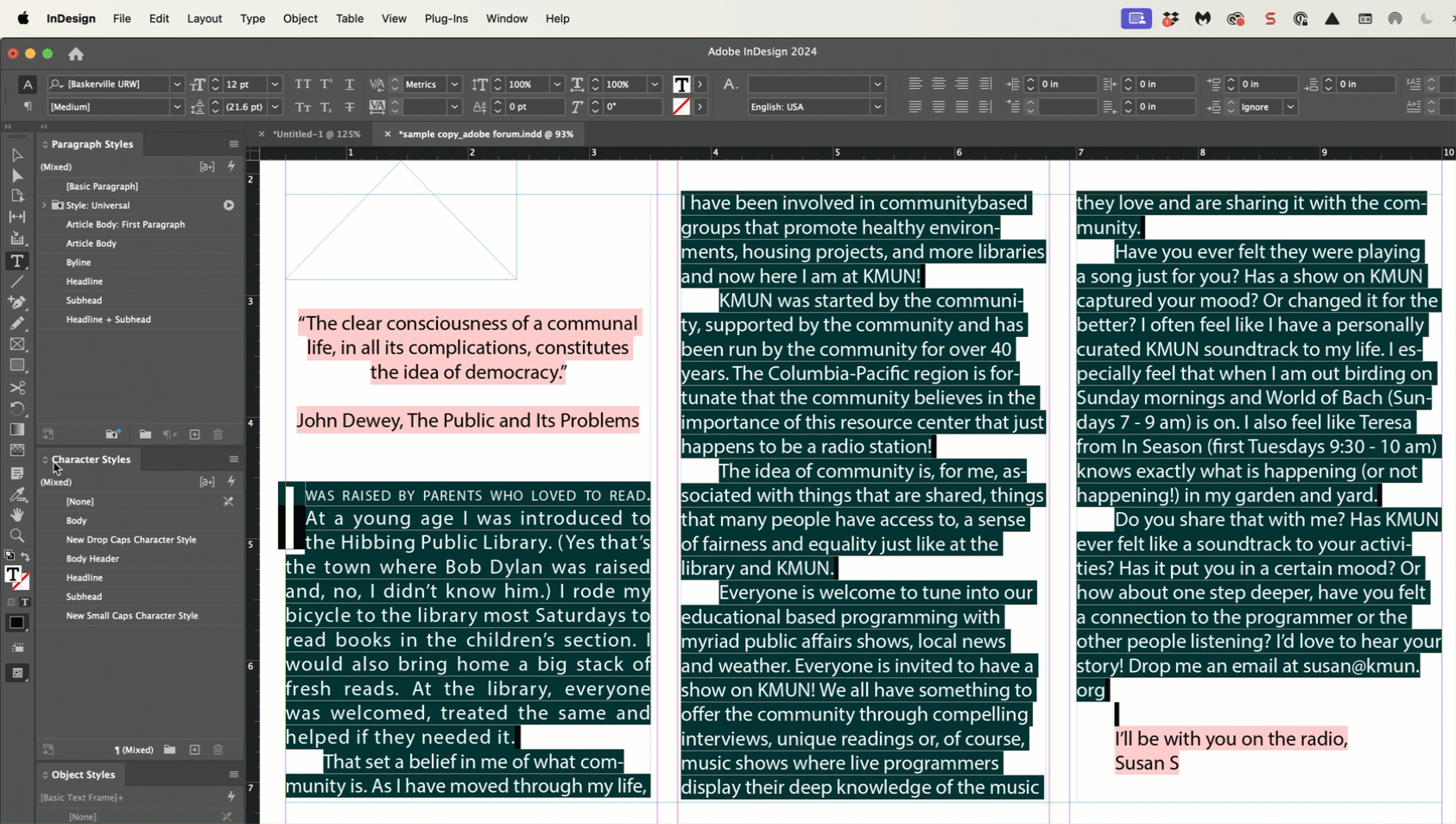The image size is (1456, 824).
Task: Create new character style button
Action: tap(194, 750)
